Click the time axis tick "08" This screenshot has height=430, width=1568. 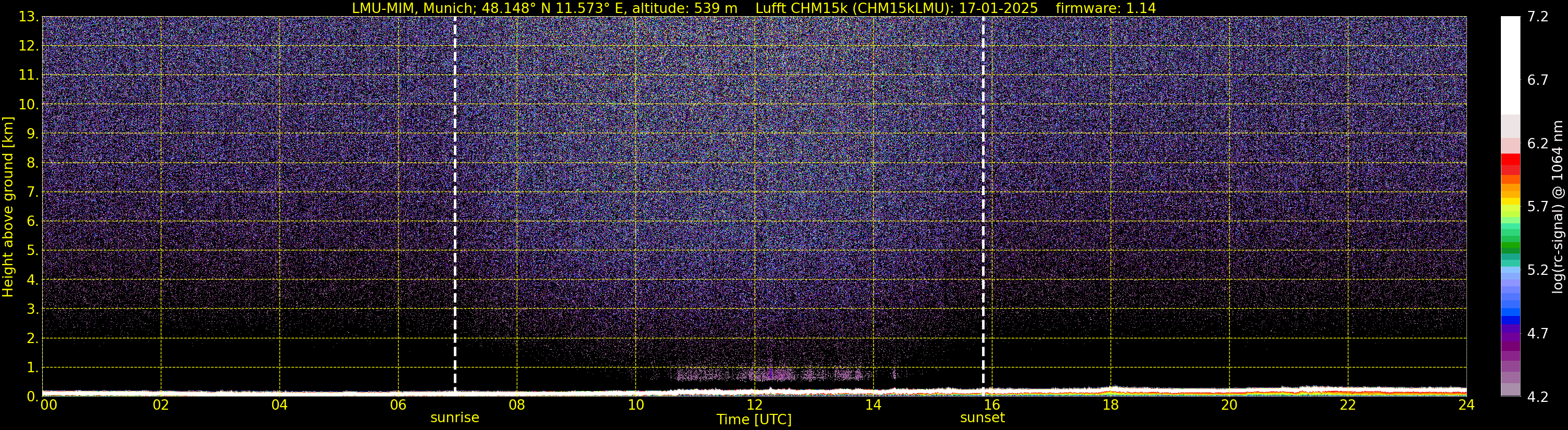pyautogui.click(x=517, y=405)
